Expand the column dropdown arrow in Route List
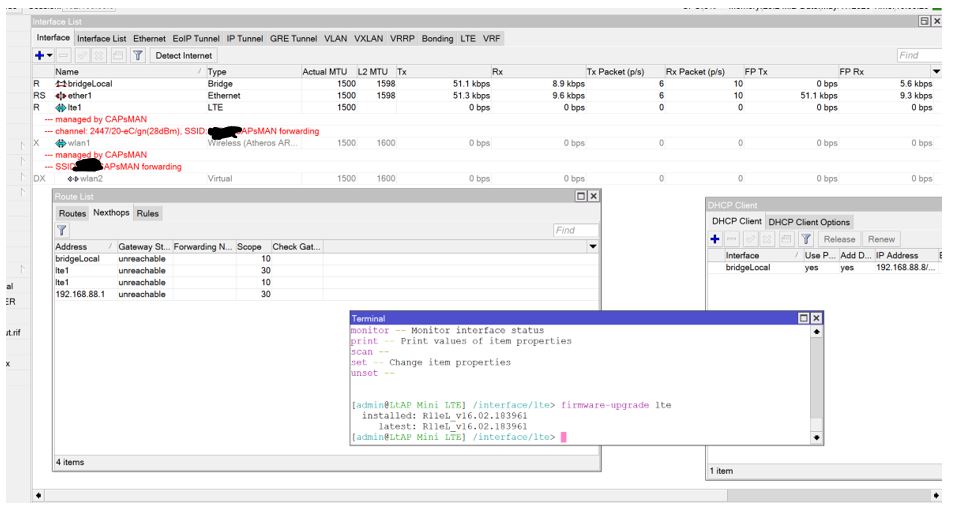Screen dimensions: 963x508 (592, 246)
